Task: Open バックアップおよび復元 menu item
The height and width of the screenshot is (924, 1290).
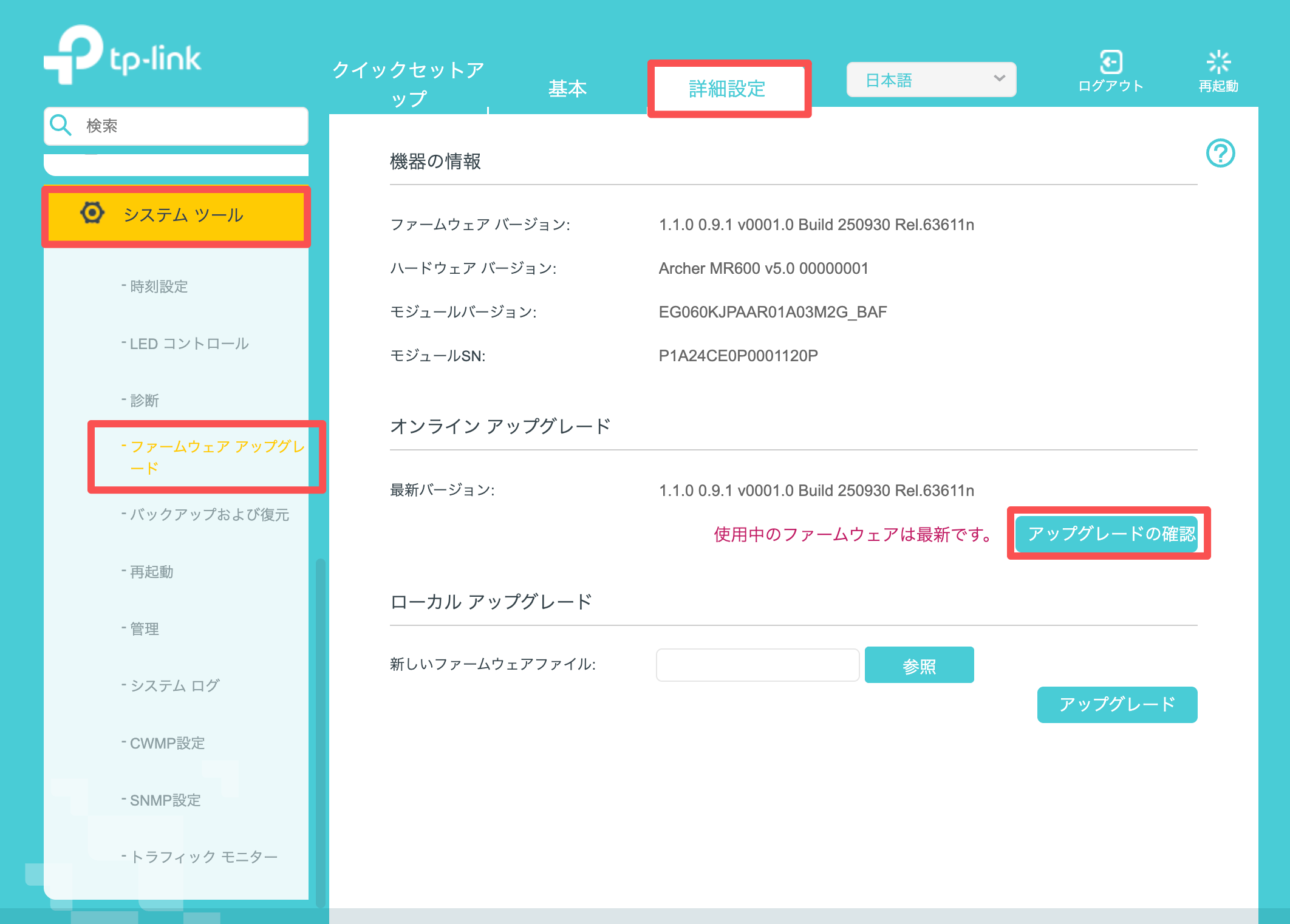Action: (209, 515)
